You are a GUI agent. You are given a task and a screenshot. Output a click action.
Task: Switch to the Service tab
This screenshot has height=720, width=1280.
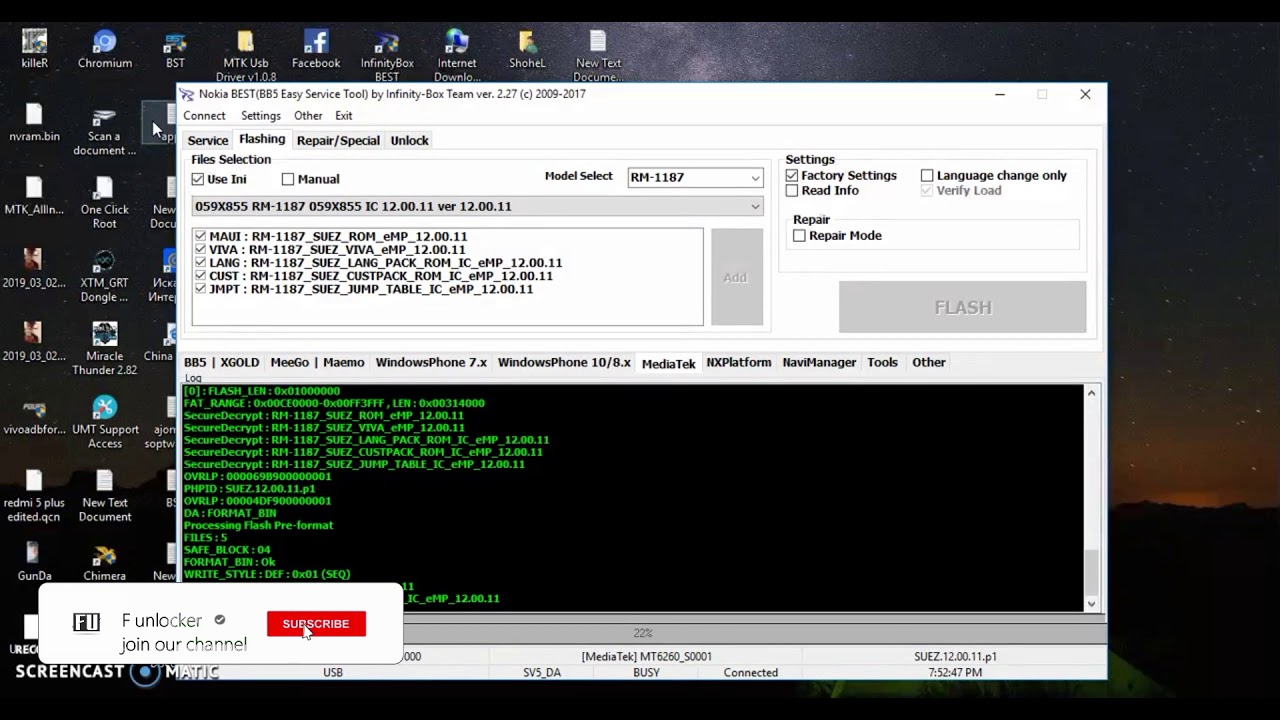pyautogui.click(x=208, y=140)
